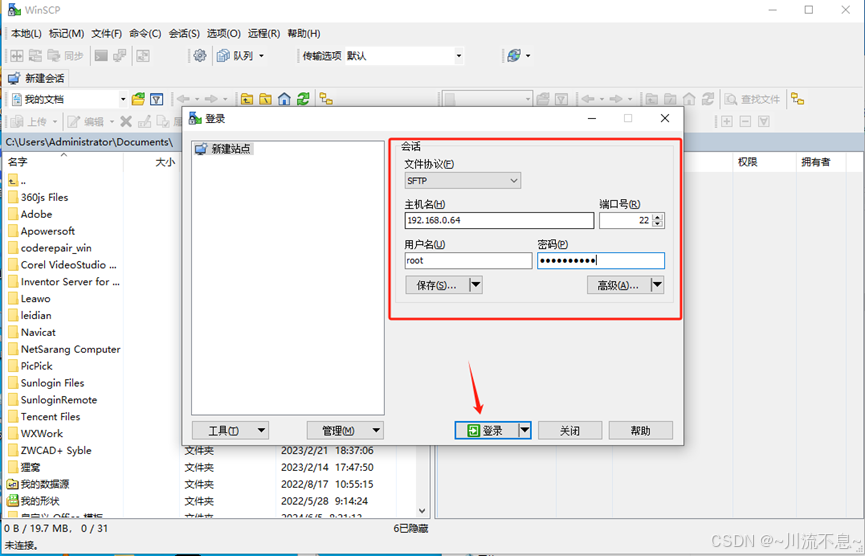Go to local parent directory folder icon

(x=247, y=99)
